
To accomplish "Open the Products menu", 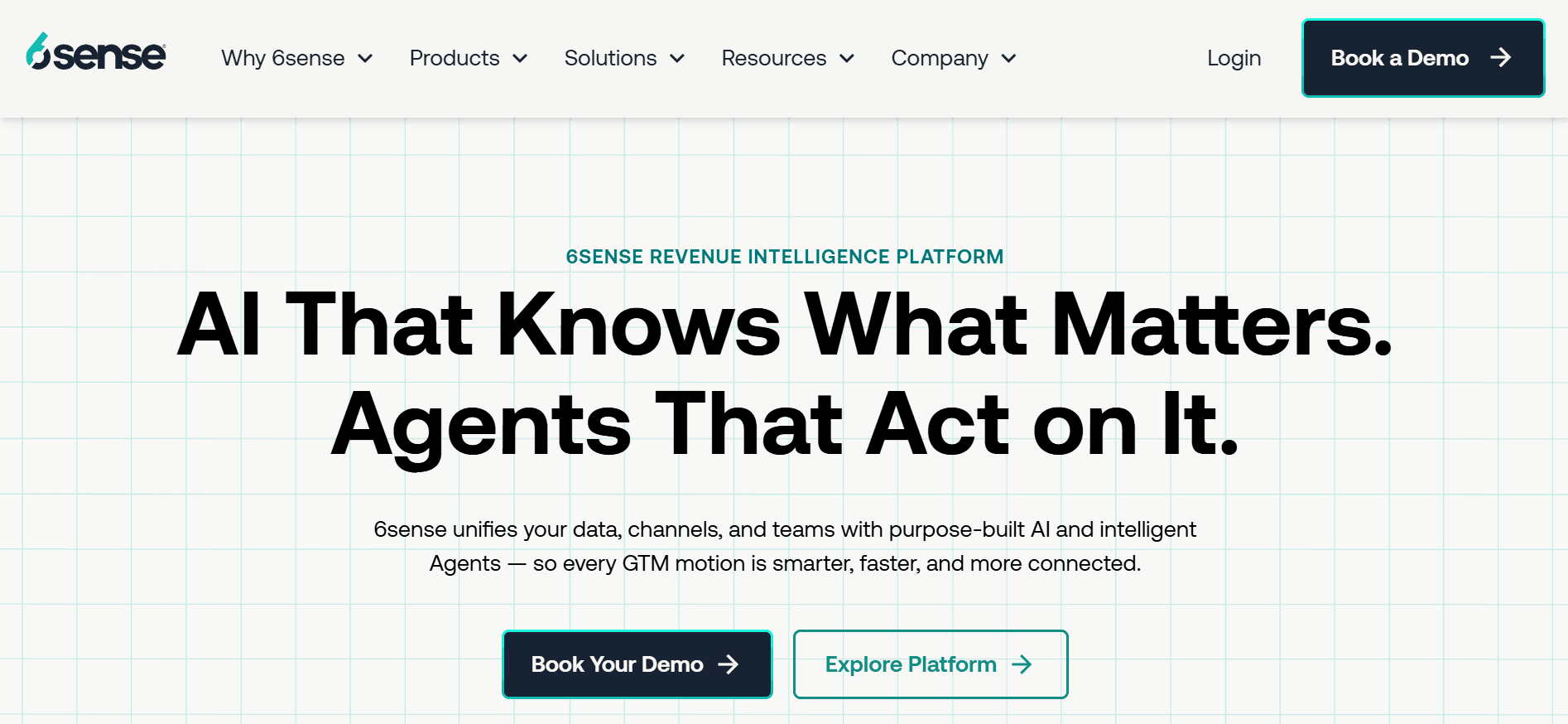I will coord(455,58).
